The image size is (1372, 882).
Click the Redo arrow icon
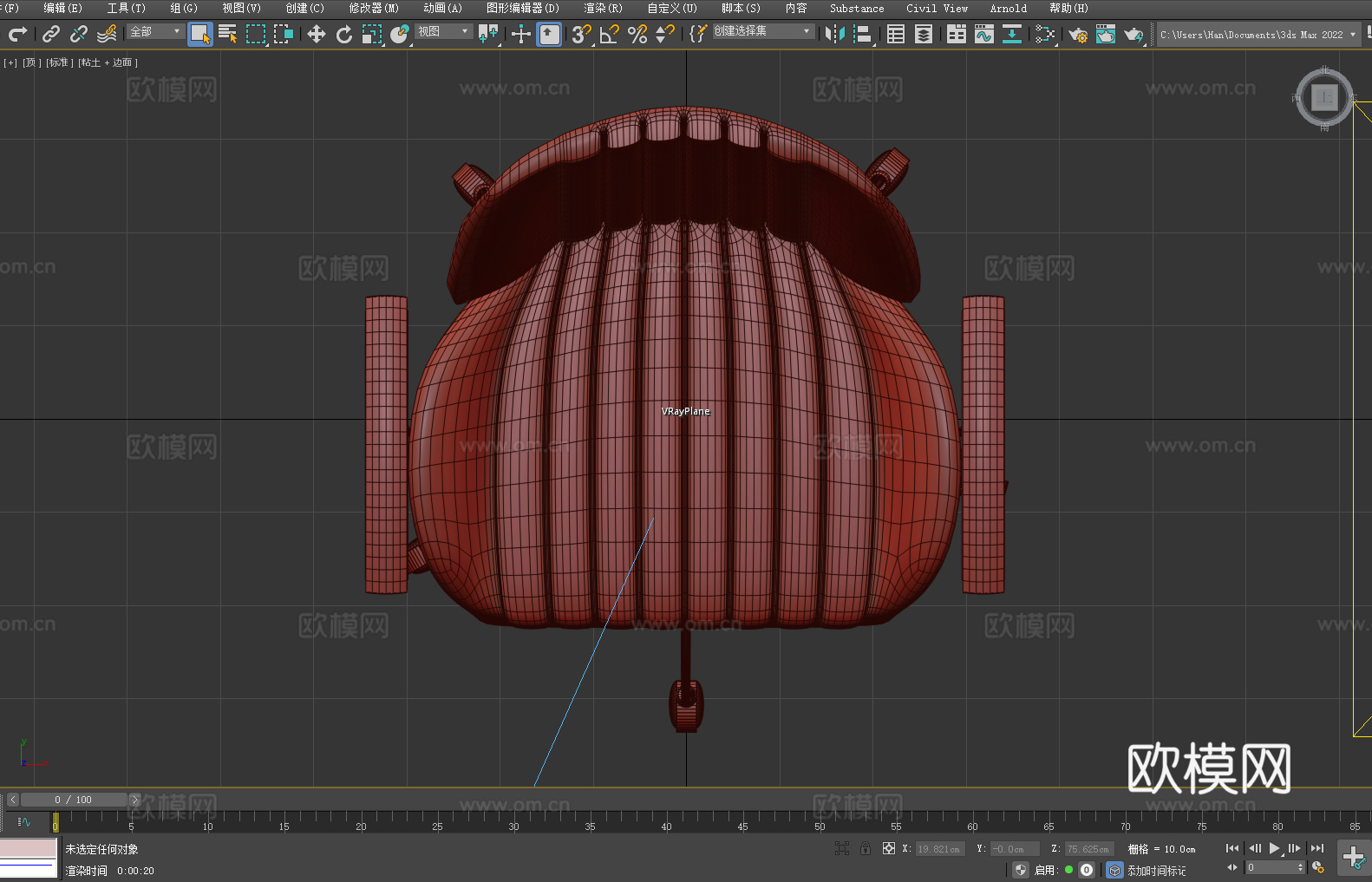click(17, 34)
